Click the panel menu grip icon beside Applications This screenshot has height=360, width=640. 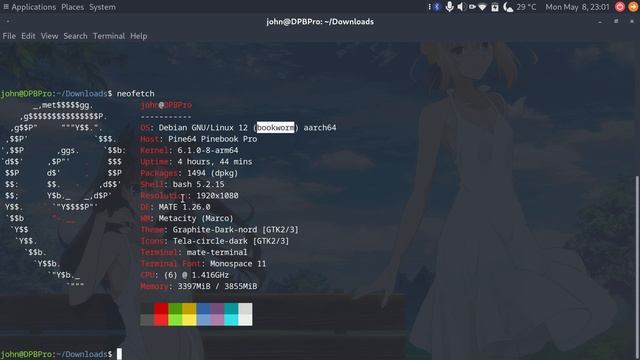point(6,7)
